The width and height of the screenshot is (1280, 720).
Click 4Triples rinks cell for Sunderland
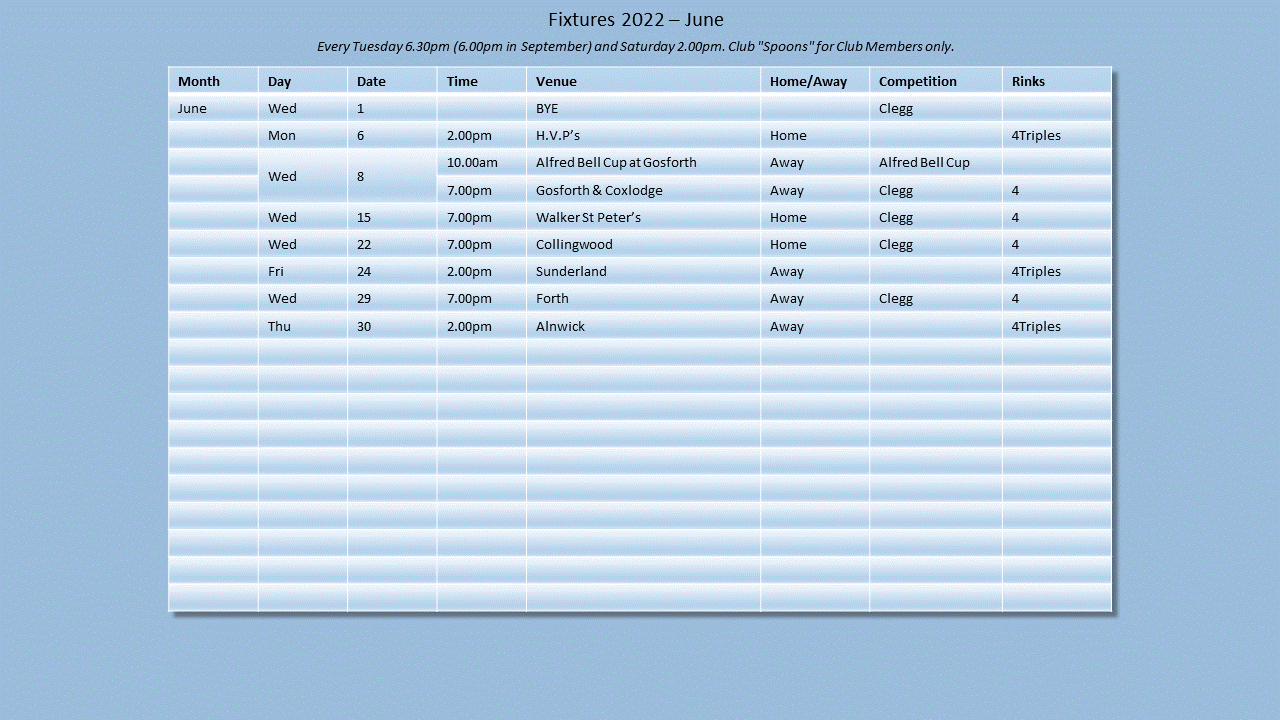click(x=1036, y=271)
